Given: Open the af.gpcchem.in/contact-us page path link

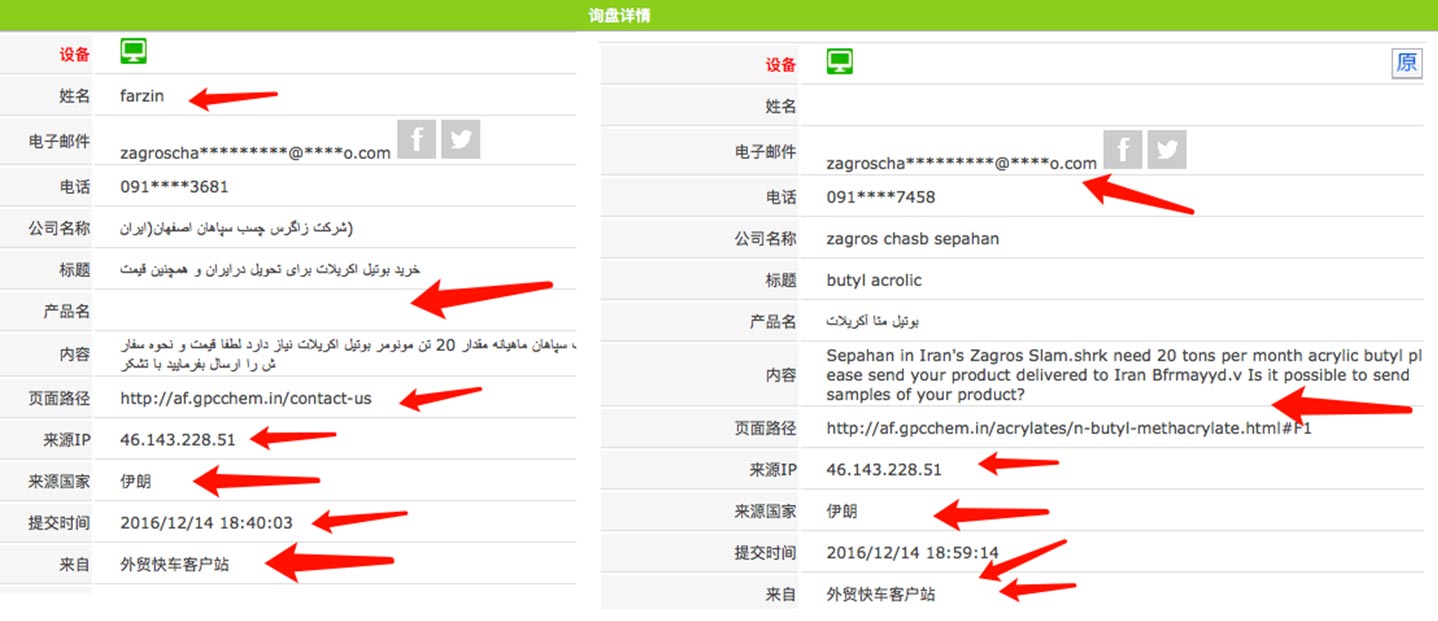Looking at the screenshot, I should tap(245, 398).
